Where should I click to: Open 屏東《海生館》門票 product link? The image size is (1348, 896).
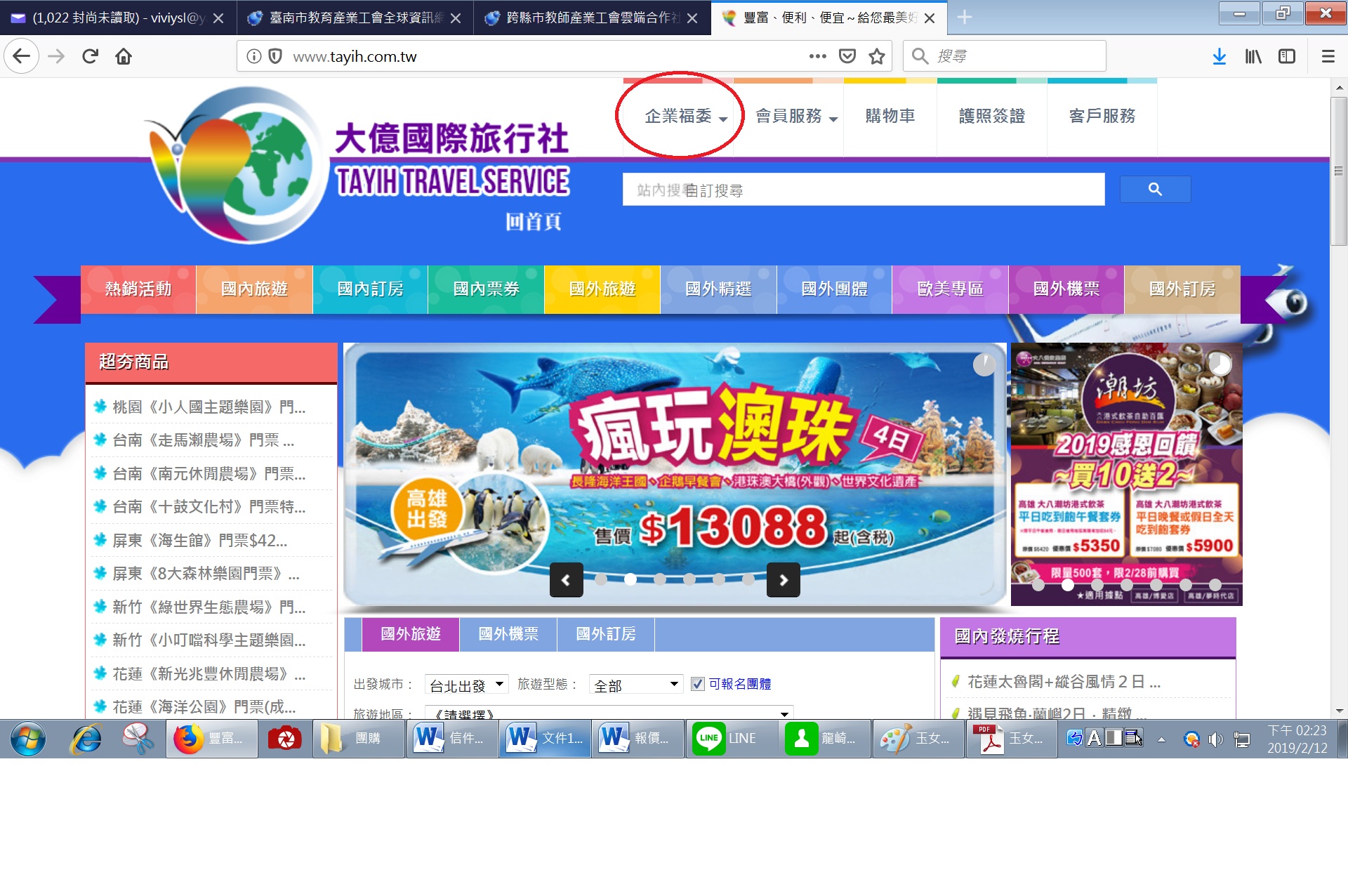tap(199, 540)
